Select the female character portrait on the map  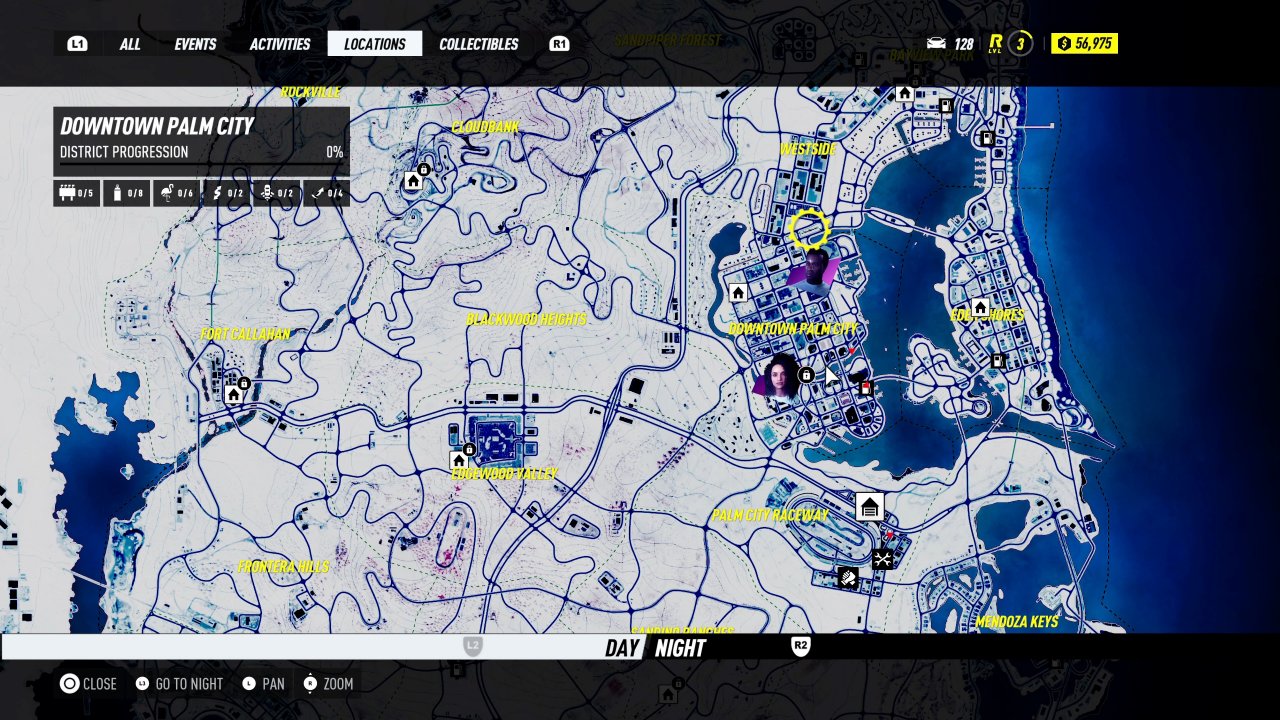(777, 377)
